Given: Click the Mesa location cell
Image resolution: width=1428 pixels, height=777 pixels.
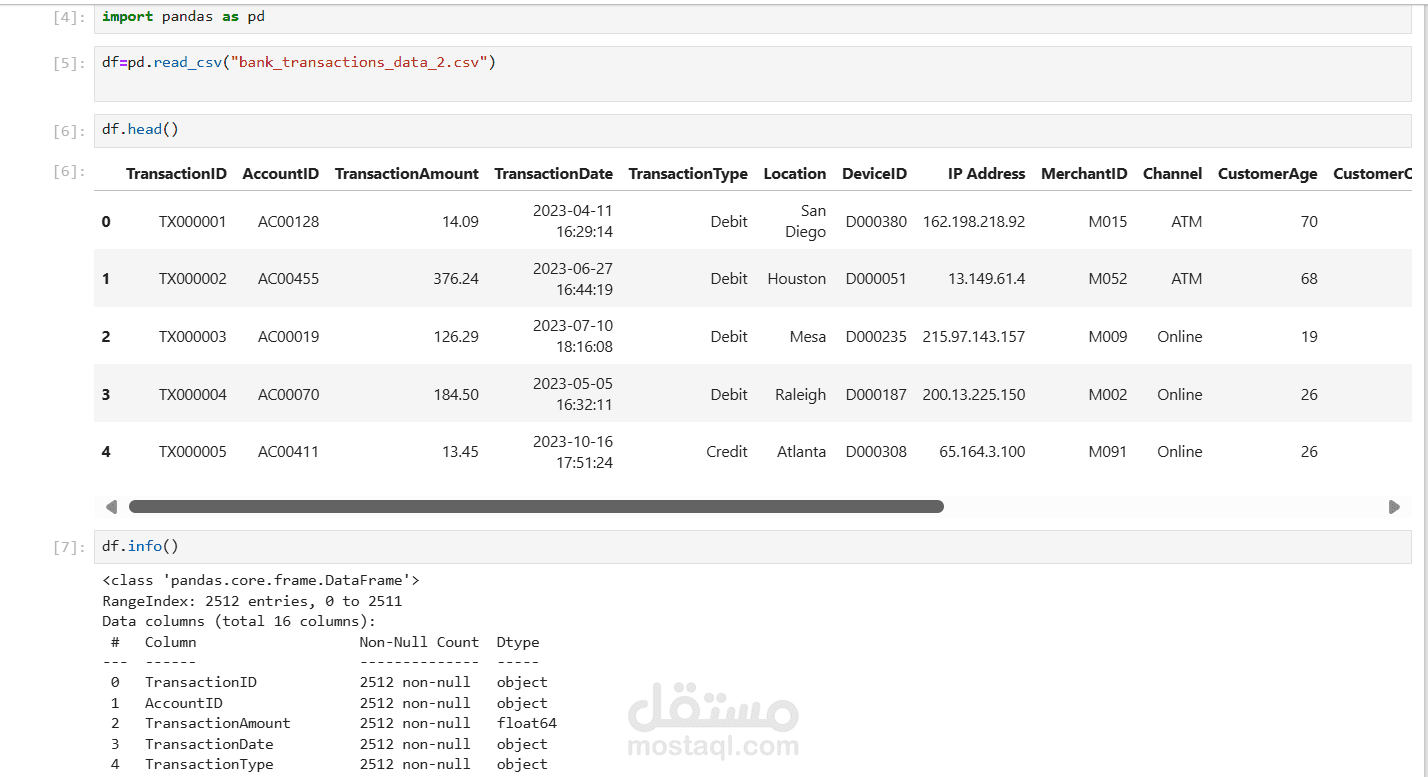Looking at the screenshot, I should click(808, 337).
